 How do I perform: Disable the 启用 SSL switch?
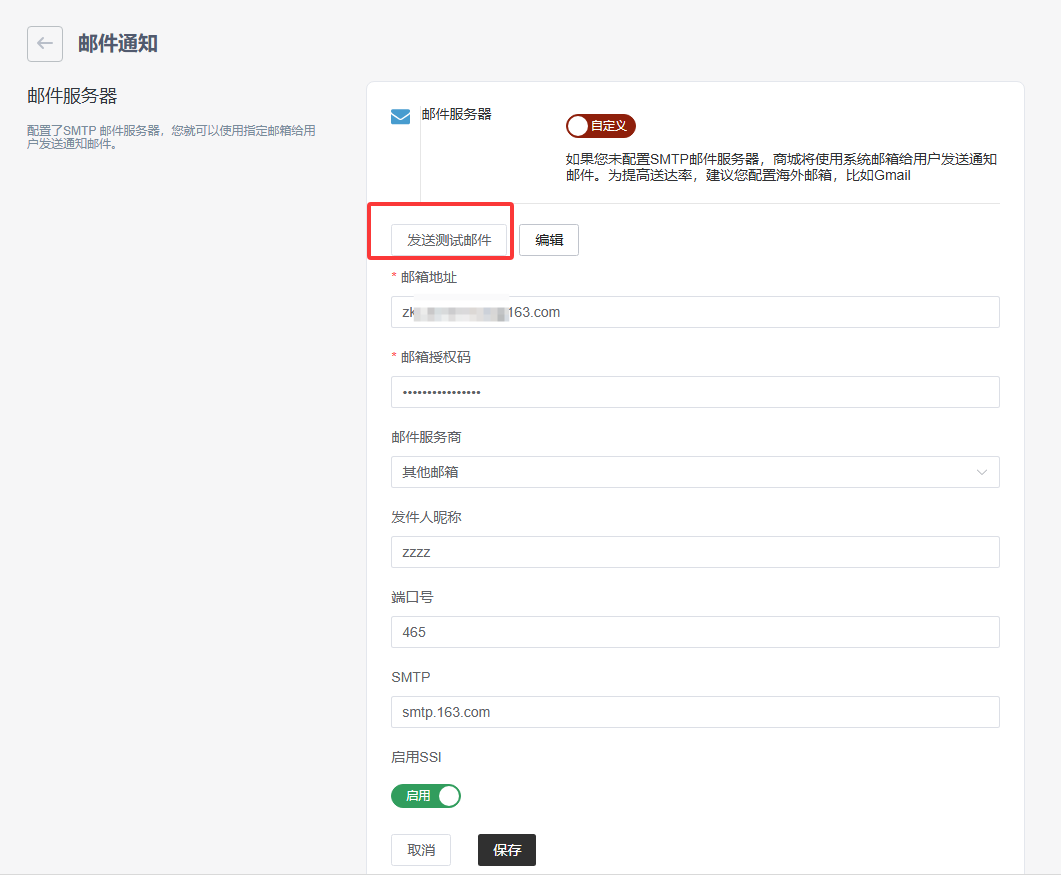click(x=426, y=796)
